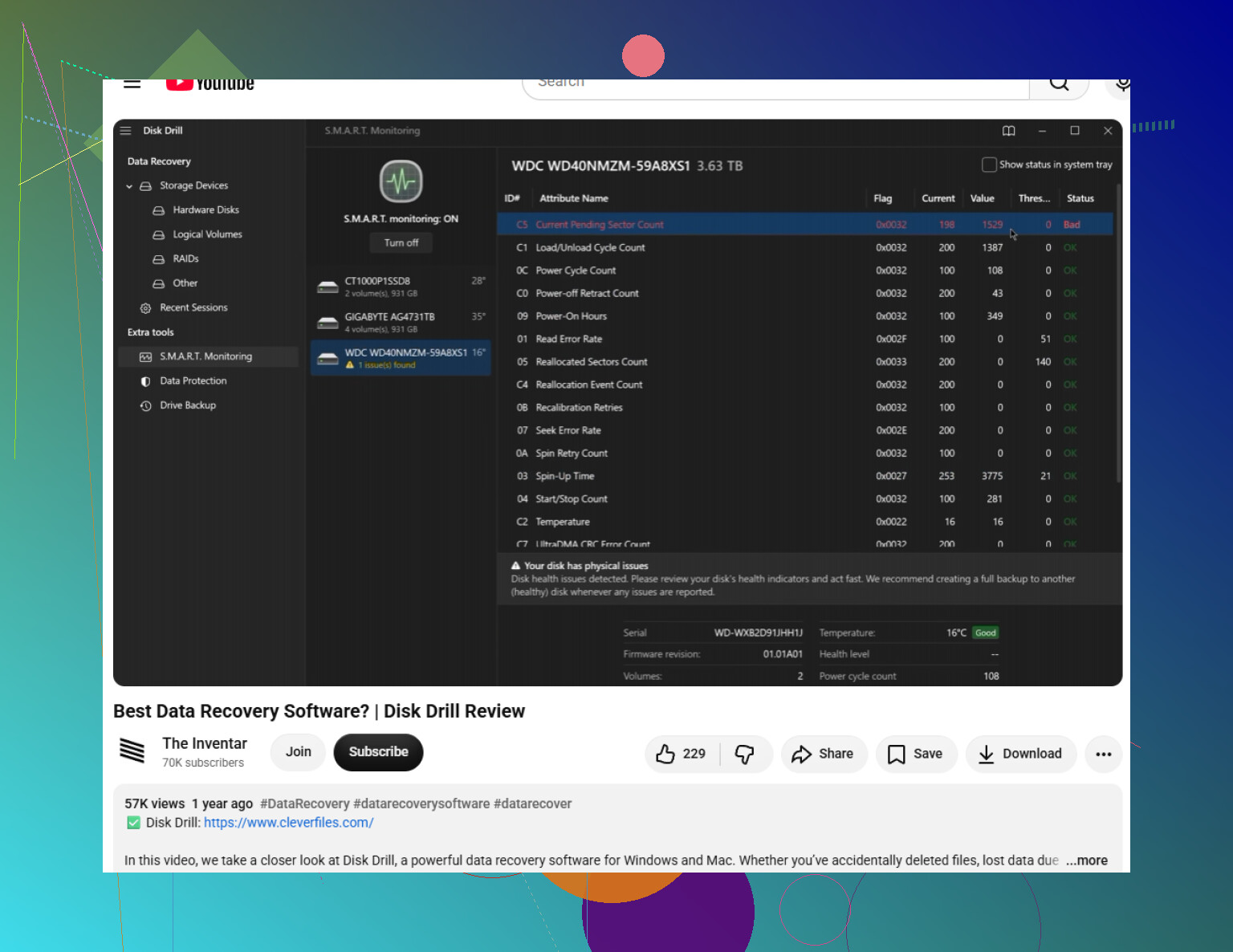Click the Data Recovery section heading

[x=159, y=161]
